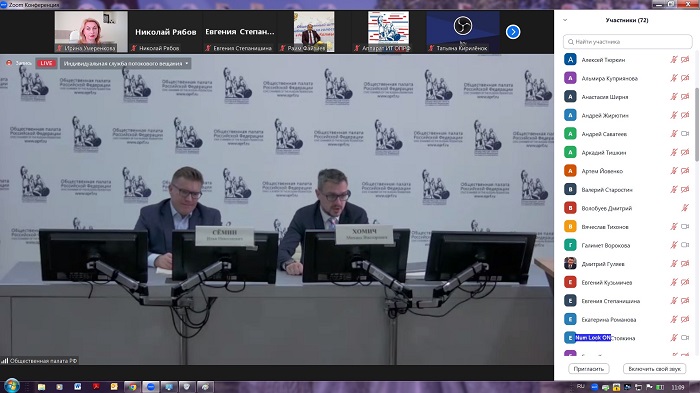Select participant Андрей Саватеев in list
The width and height of the screenshot is (700, 393).
click(x=627, y=134)
